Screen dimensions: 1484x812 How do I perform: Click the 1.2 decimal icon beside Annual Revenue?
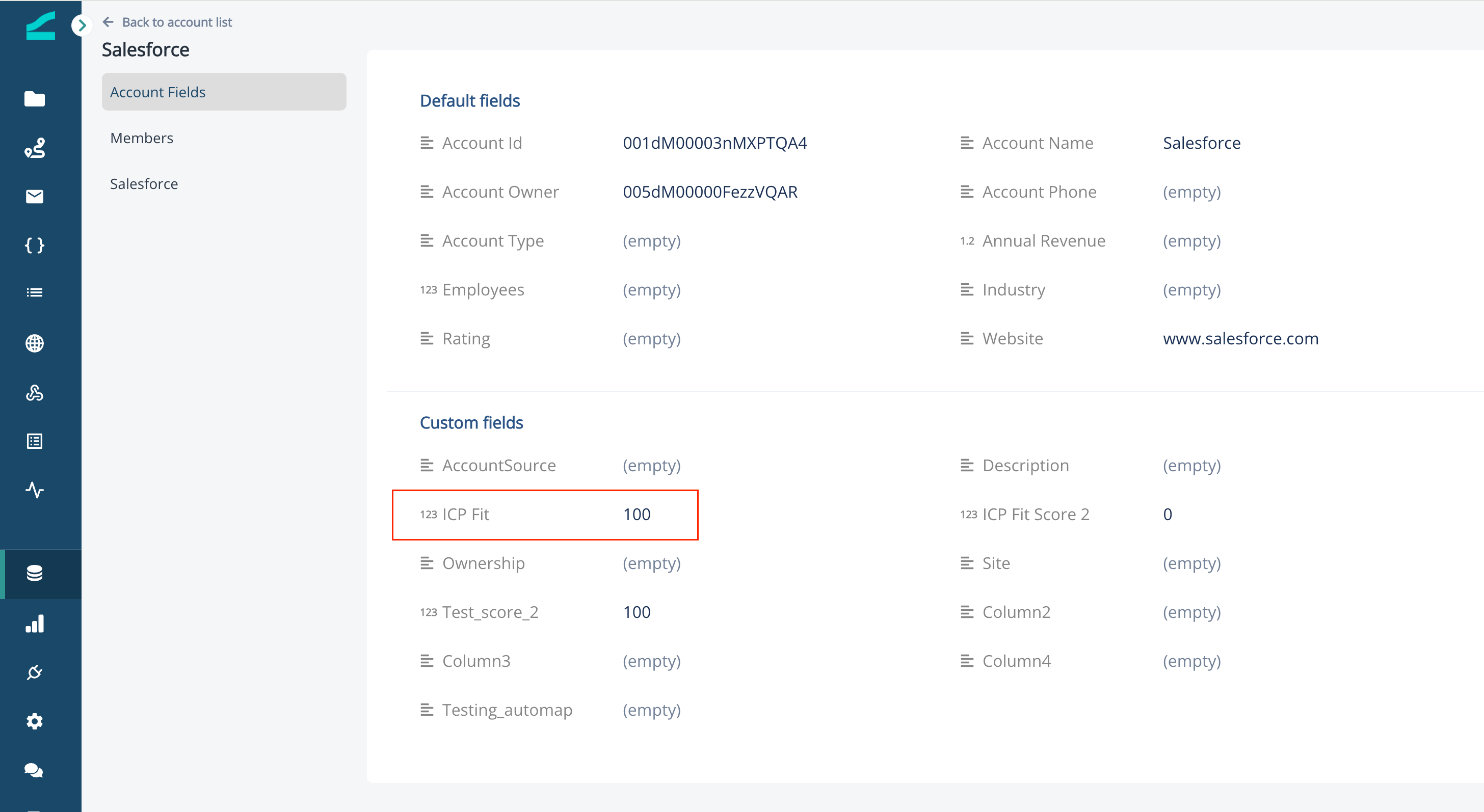tap(967, 241)
